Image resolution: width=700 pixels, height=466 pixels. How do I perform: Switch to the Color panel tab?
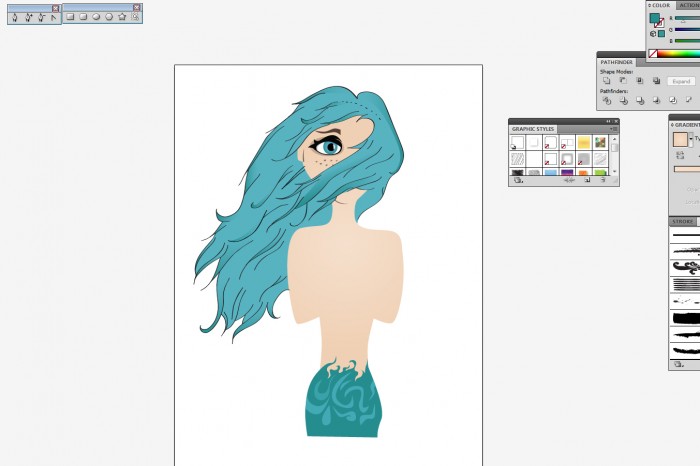[661, 5]
